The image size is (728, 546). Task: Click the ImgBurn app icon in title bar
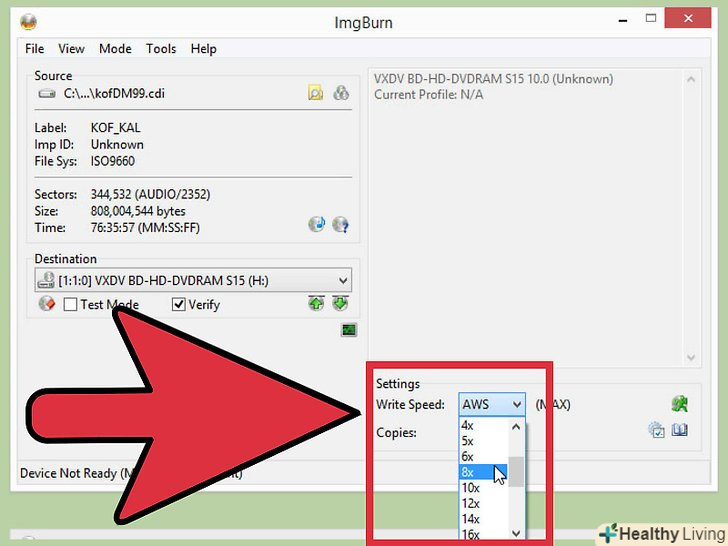28,22
